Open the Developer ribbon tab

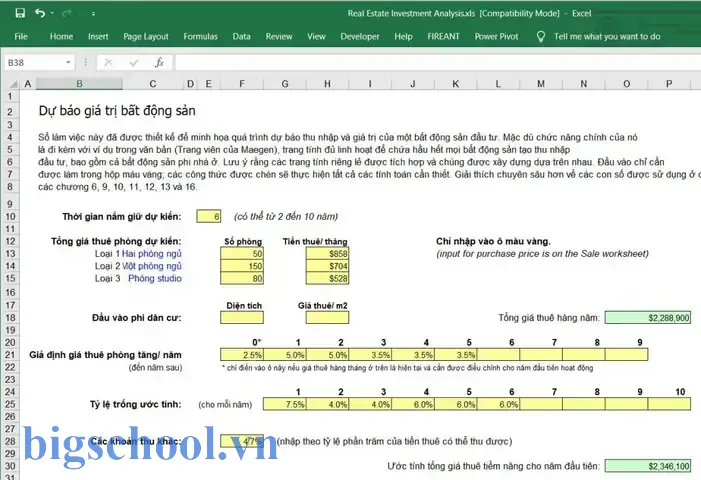359,37
